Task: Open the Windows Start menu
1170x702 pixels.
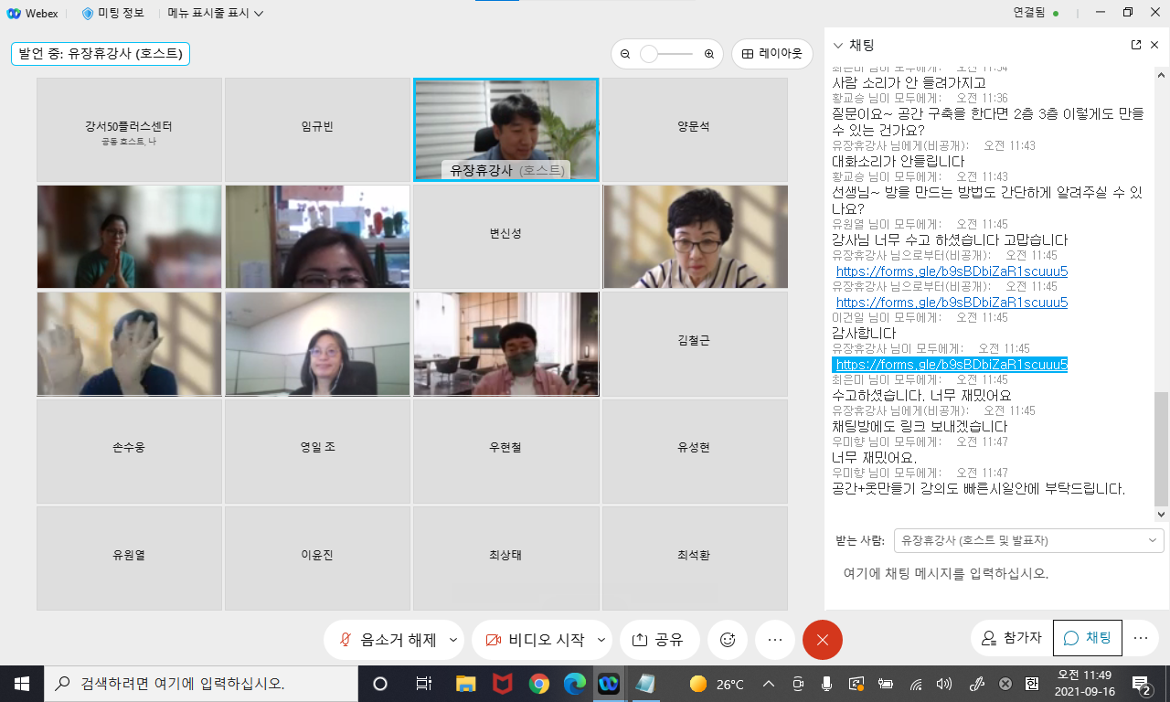Action: pos(22,683)
